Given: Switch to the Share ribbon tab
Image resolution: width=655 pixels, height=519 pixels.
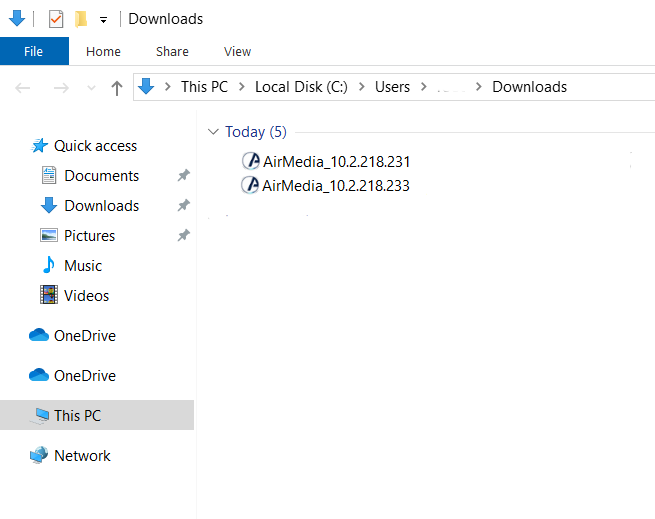Looking at the screenshot, I should 172,51.
